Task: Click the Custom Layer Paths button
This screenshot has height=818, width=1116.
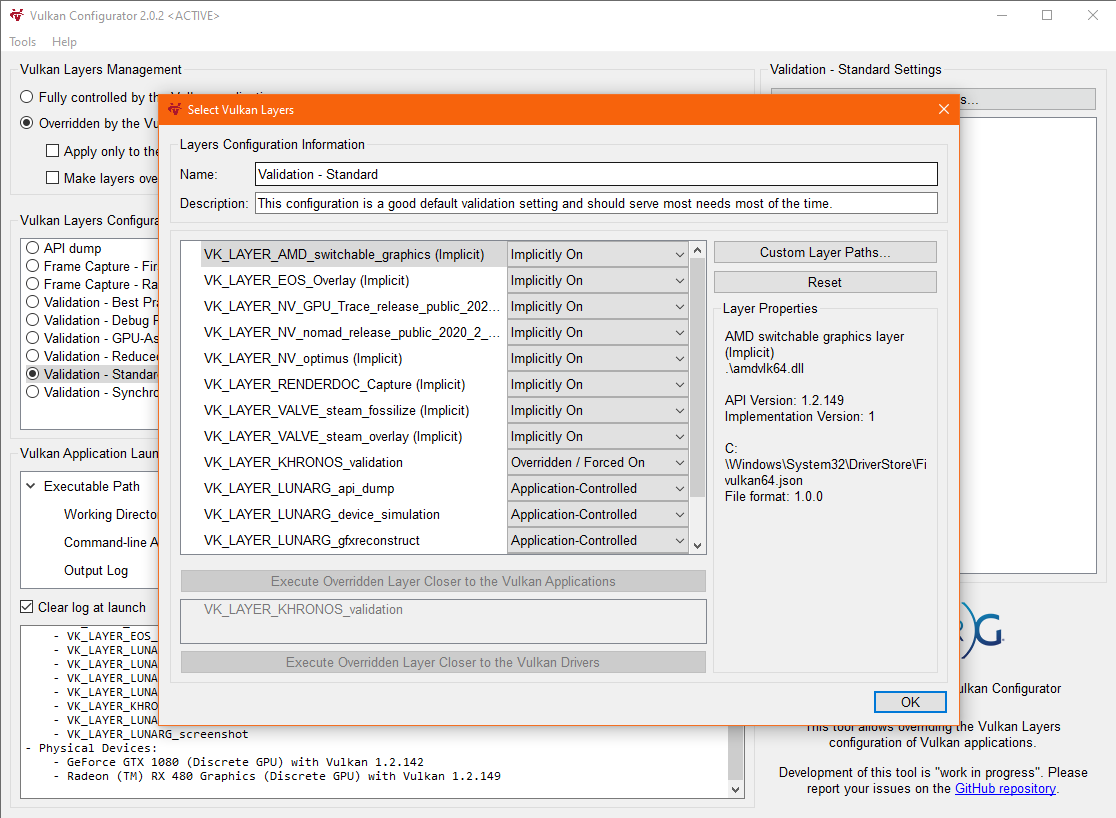Action: click(x=824, y=252)
